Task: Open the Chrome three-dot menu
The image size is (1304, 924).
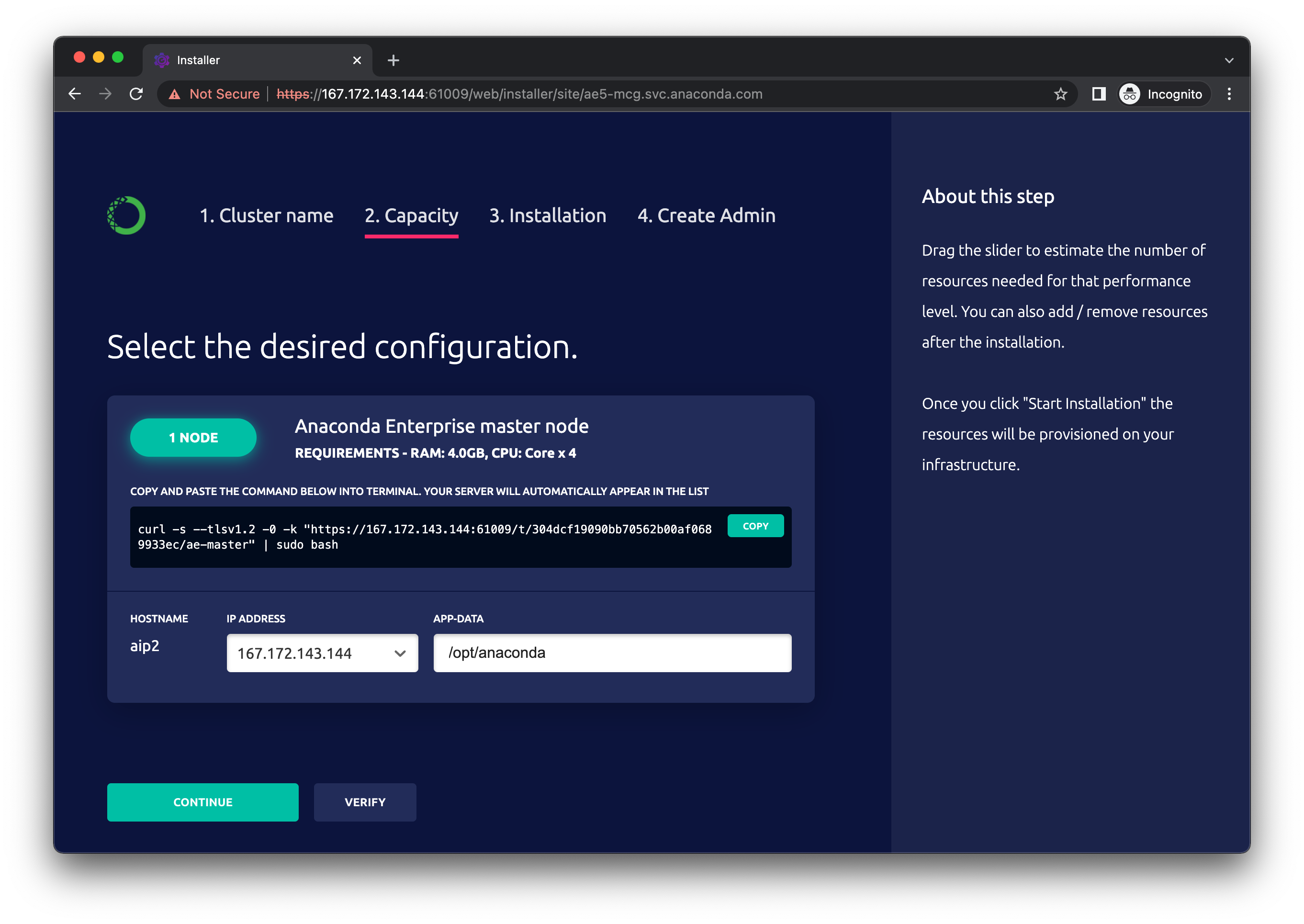Action: 1229,94
